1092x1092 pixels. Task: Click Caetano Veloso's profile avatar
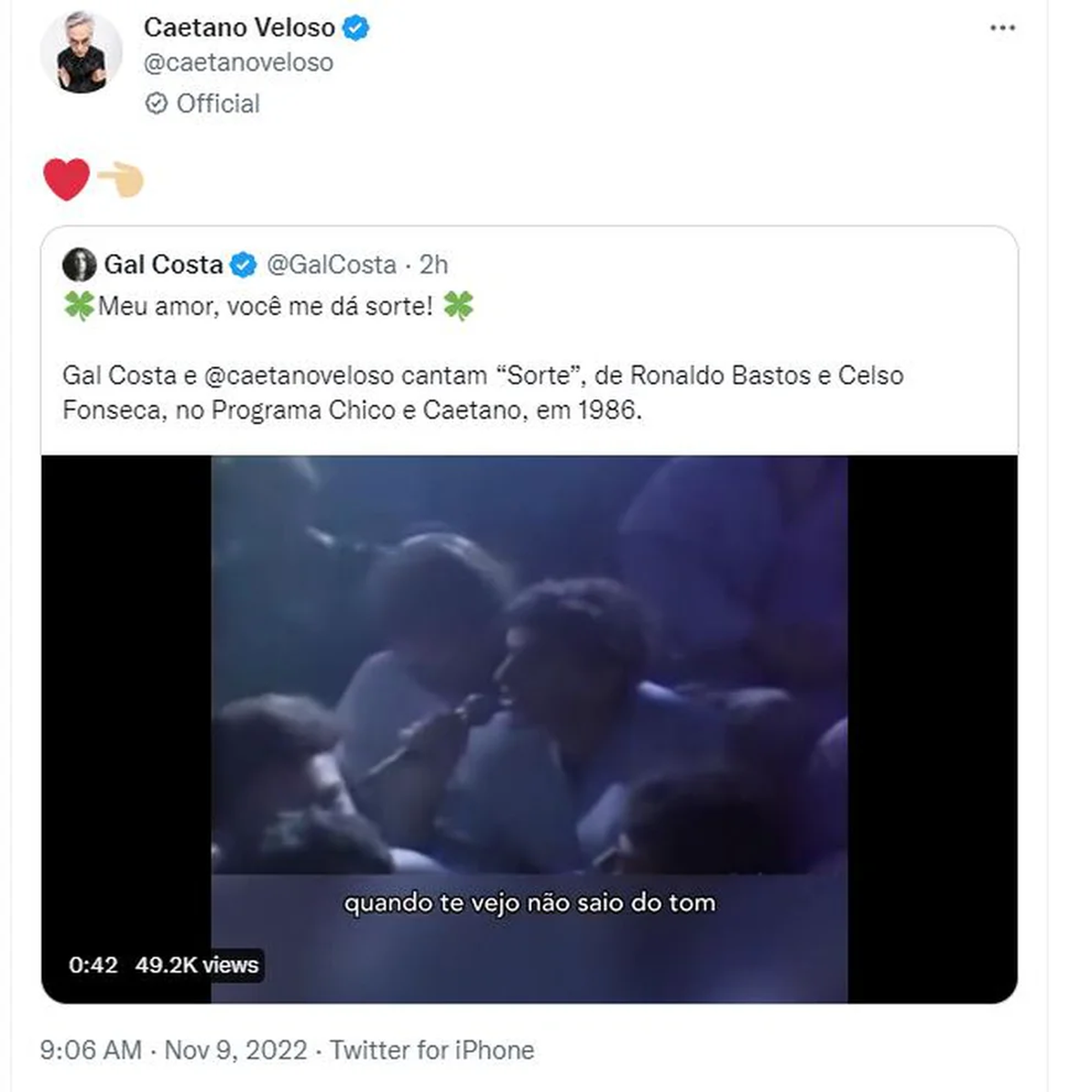click(x=81, y=54)
